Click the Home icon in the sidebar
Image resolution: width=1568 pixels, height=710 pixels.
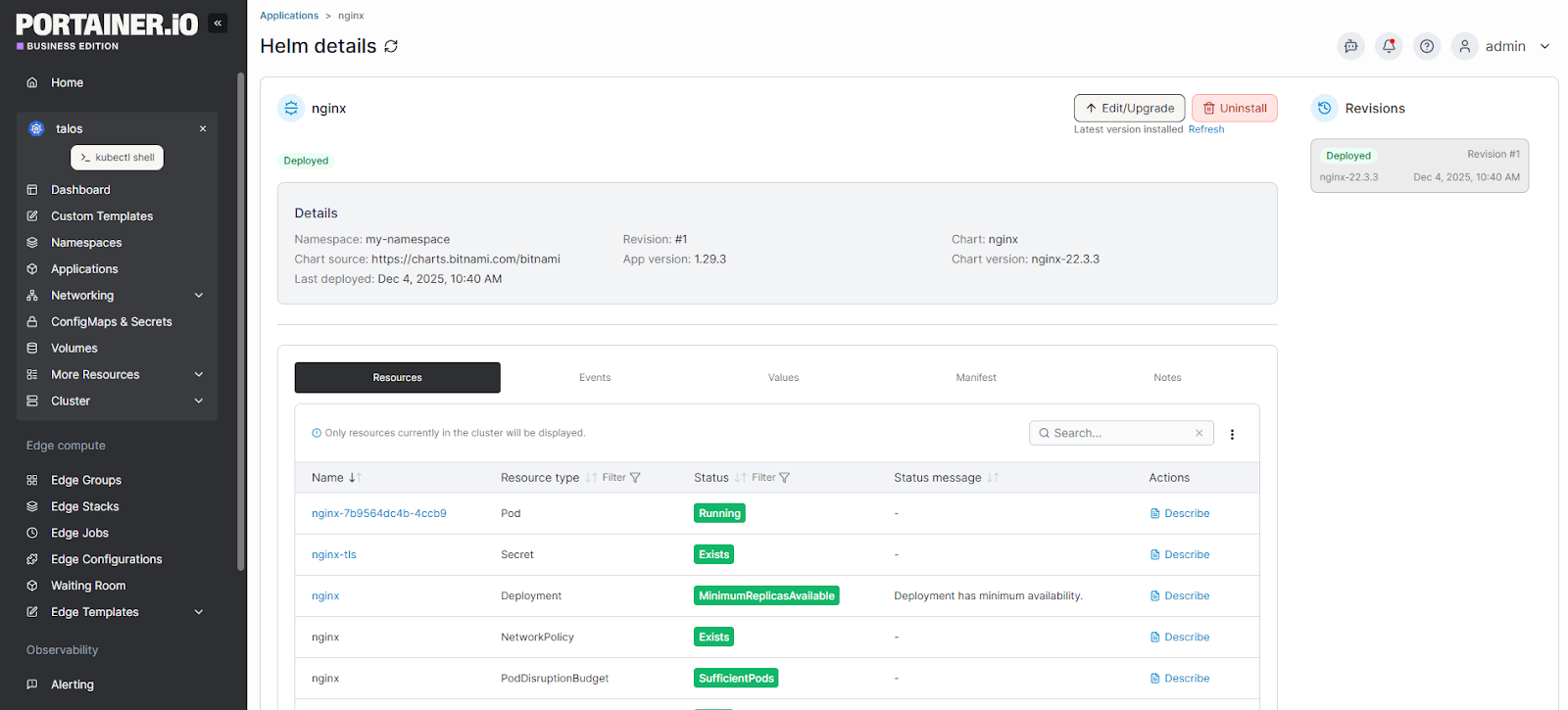tap(32, 82)
